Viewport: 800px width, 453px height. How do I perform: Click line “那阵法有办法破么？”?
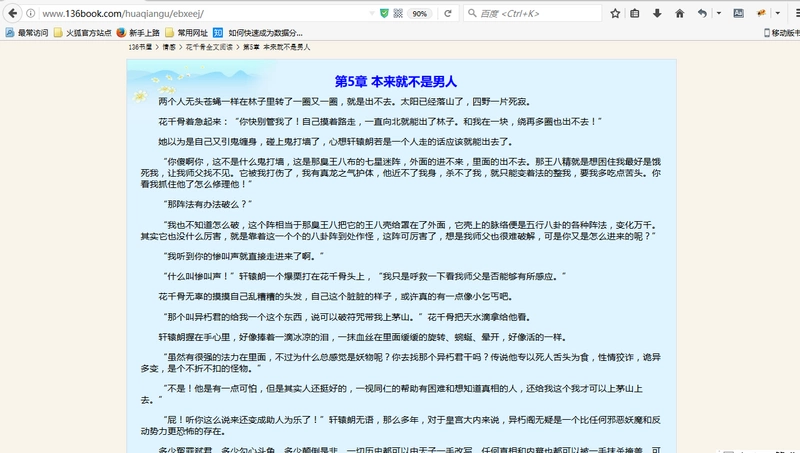(208, 204)
